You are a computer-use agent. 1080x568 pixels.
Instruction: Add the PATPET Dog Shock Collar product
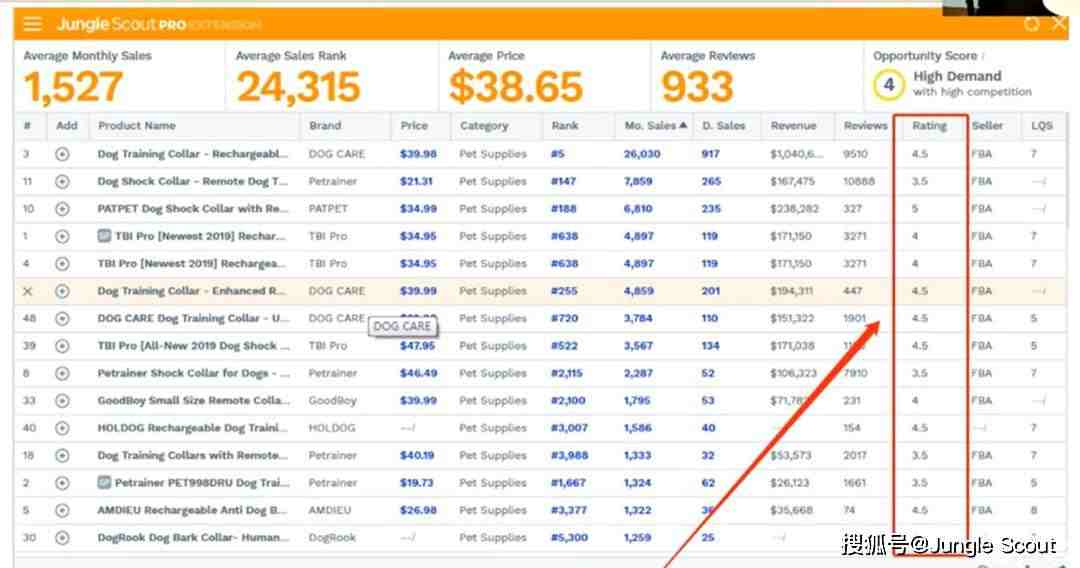(62, 209)
